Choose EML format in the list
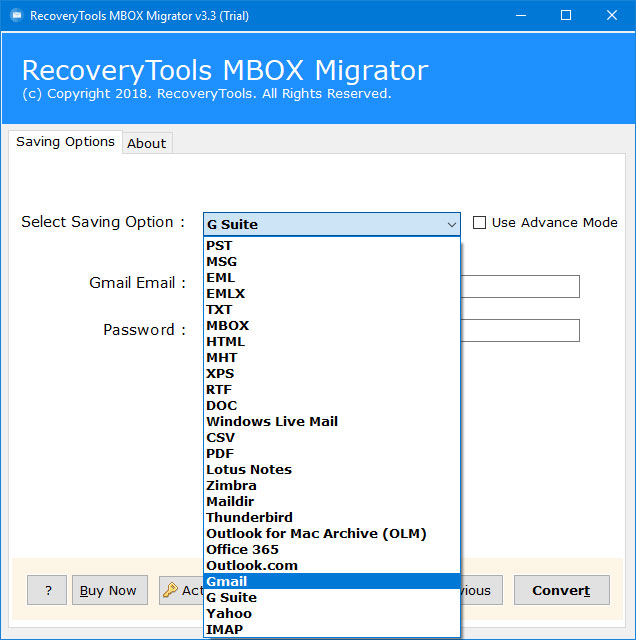Image resolution: width=636 pixels, height=640 pixels. [x=332, y=278]
